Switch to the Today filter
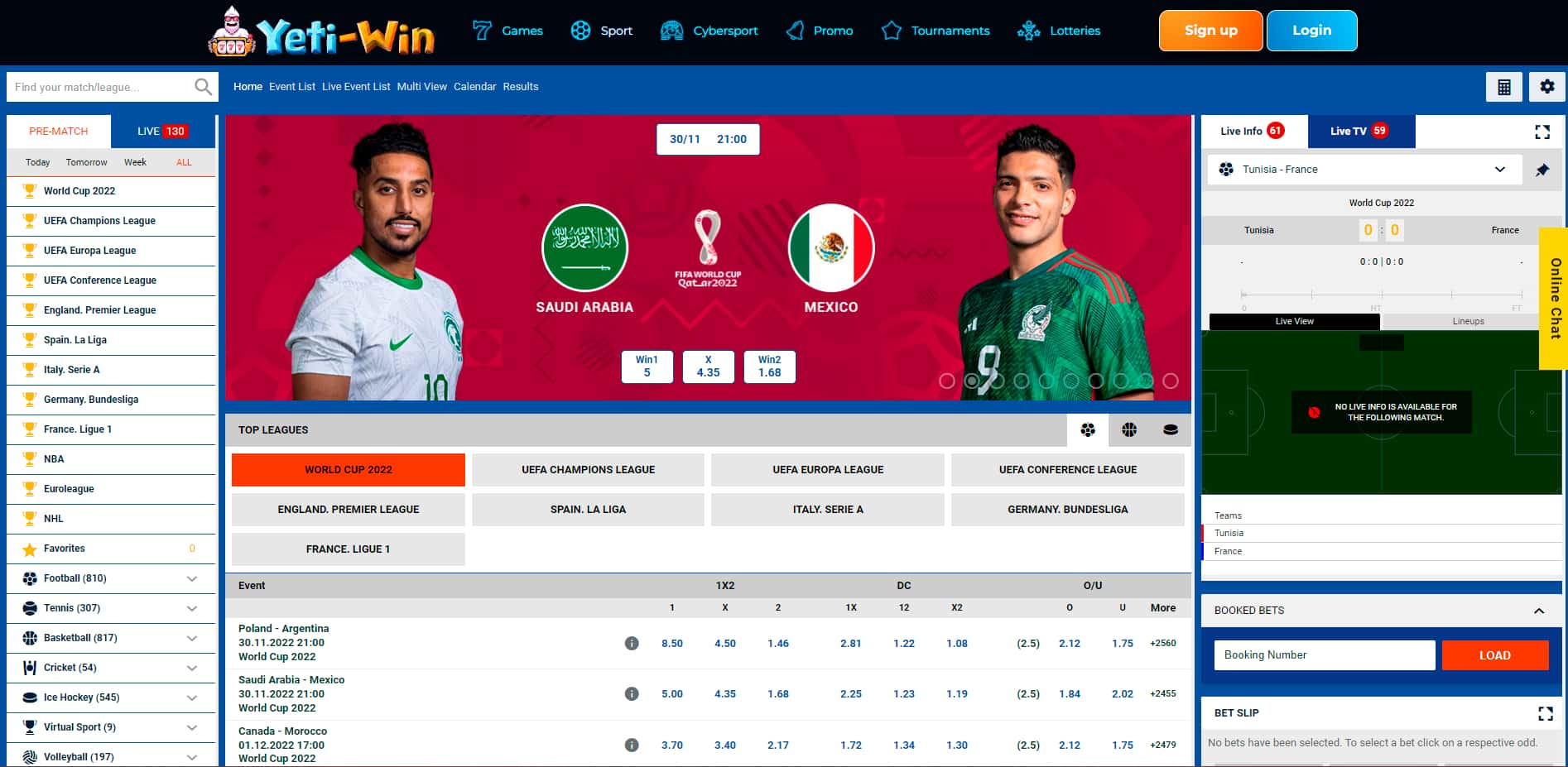The height and width of the screenshot is (767, 1568). (x=37, y=162)
